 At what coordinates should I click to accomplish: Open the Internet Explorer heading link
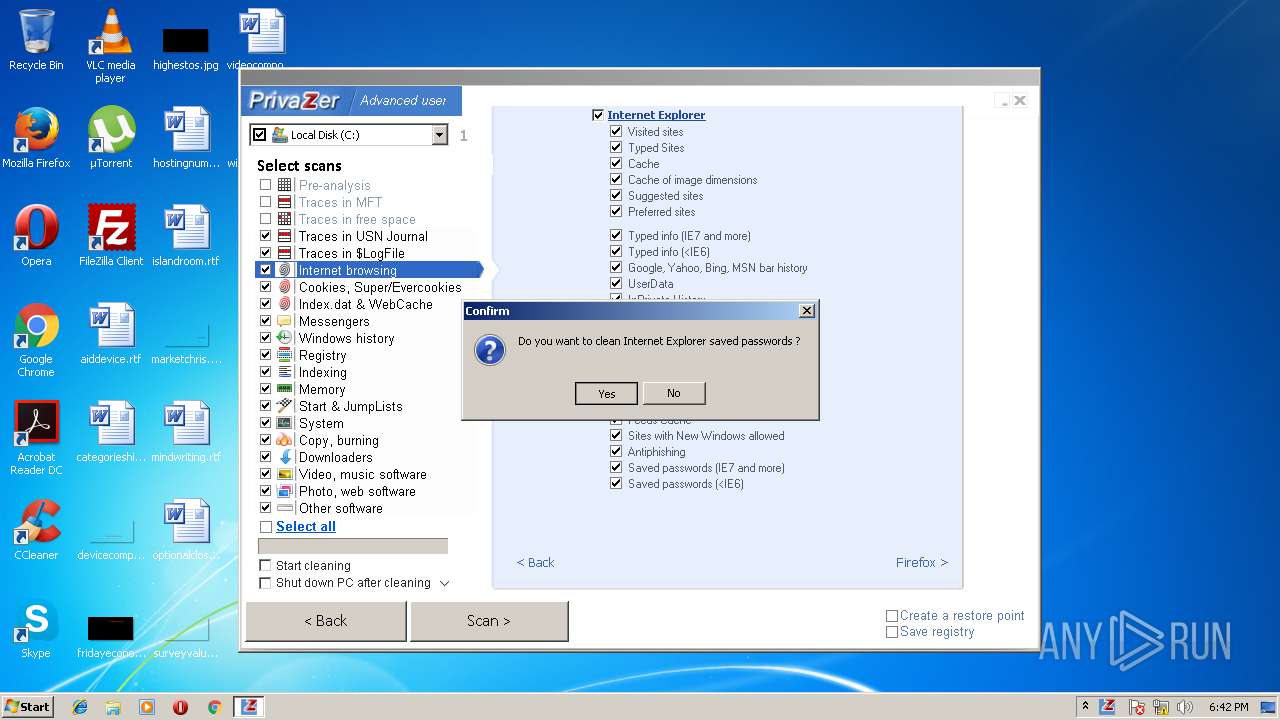tap(656, 115)
